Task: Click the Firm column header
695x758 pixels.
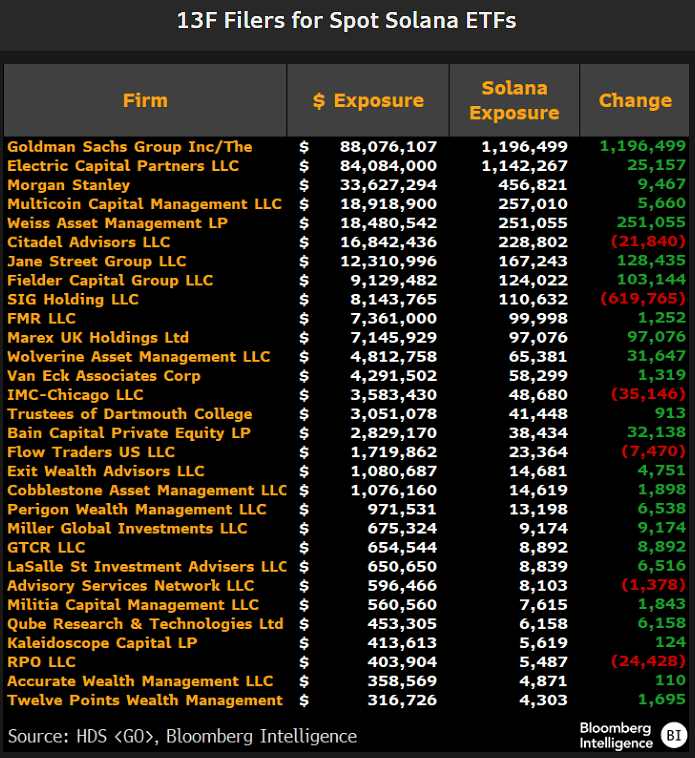Action: coord(145,101)
